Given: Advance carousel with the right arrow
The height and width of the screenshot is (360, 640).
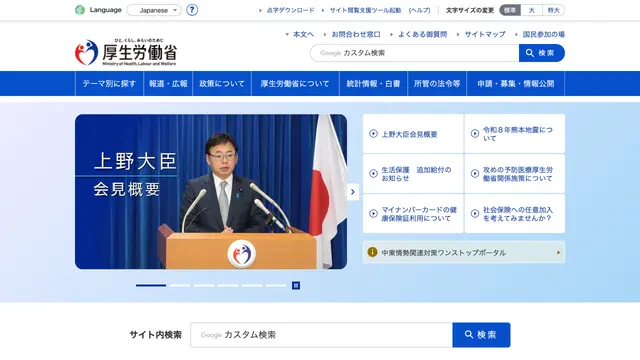Looking at the screenshot, I should 353,192.
